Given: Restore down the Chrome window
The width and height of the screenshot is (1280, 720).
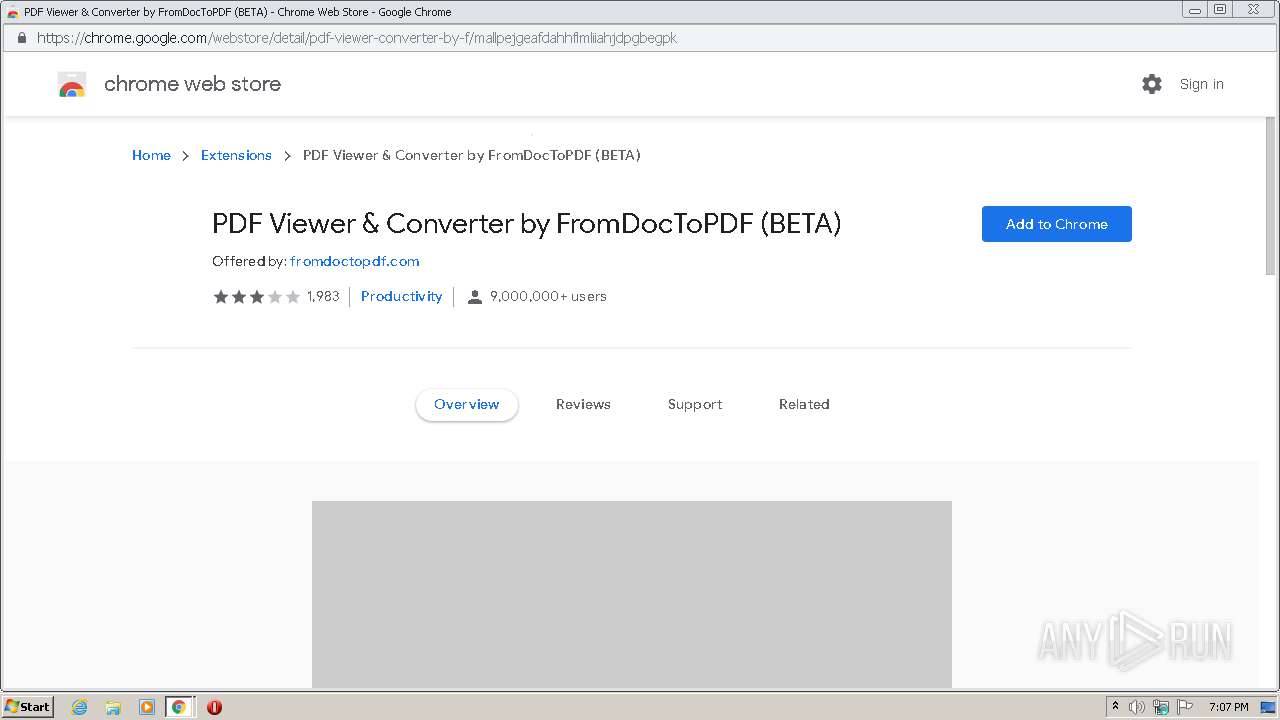Looking at the screenshot, I should (1220, 10).
